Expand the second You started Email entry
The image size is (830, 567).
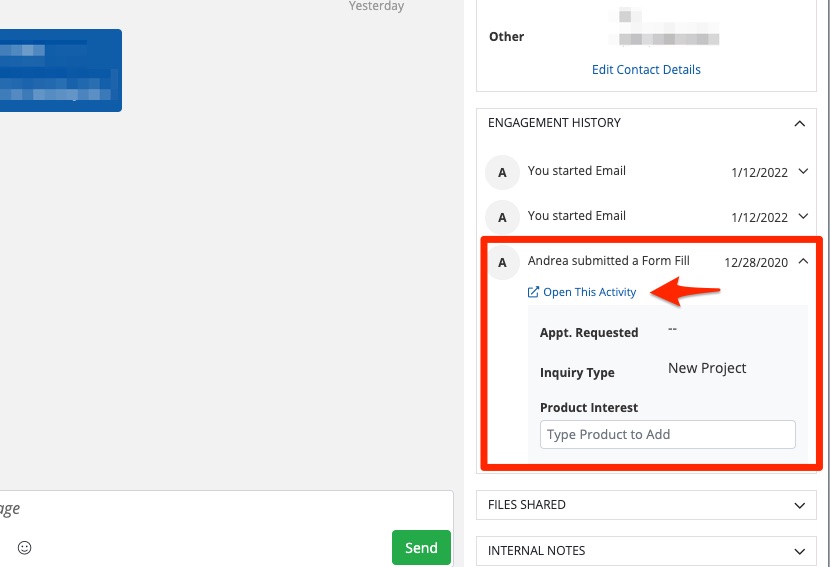803,217
